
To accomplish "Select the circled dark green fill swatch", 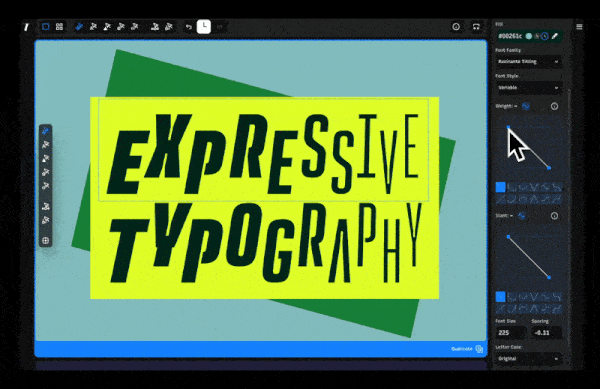I will [545, 36].
